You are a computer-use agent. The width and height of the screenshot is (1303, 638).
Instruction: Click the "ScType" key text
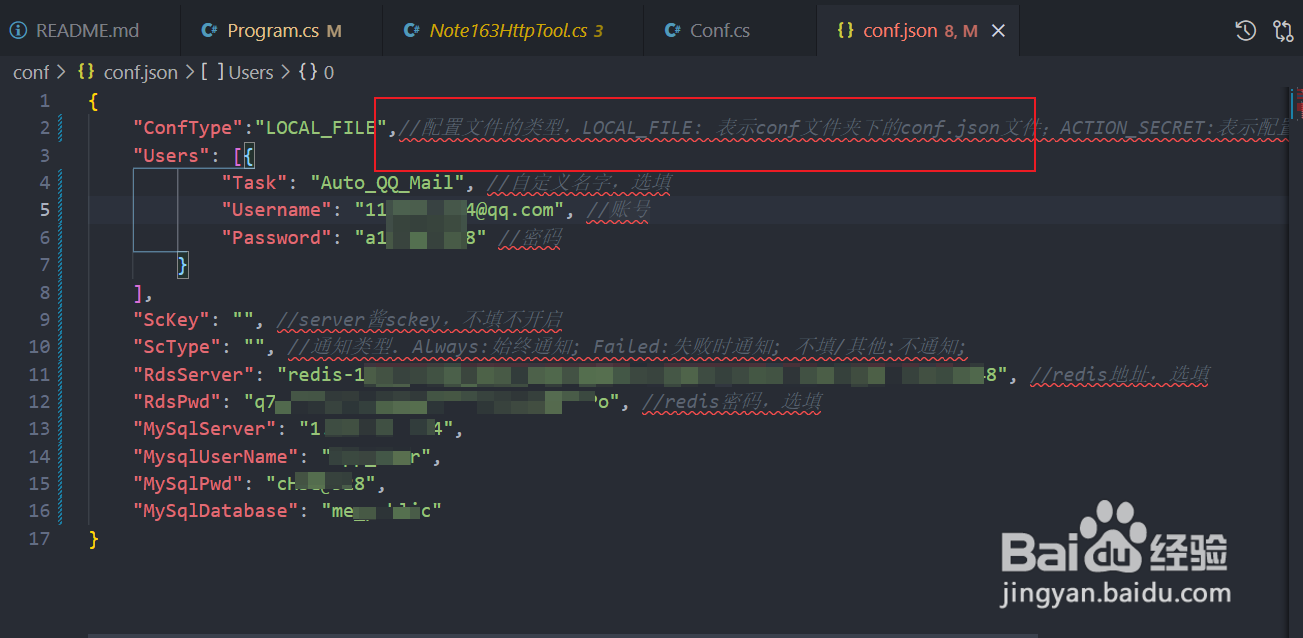coord(177,347)
